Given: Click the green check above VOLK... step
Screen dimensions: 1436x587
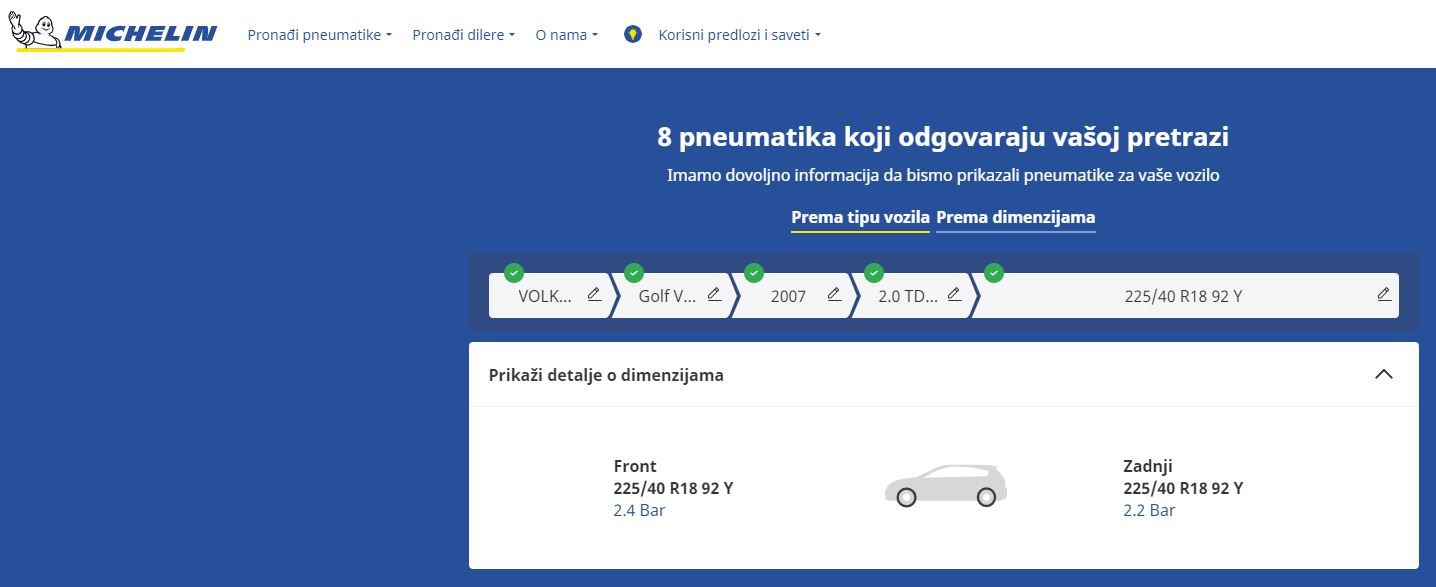Looking at the screenshot, I should [514, 272].
